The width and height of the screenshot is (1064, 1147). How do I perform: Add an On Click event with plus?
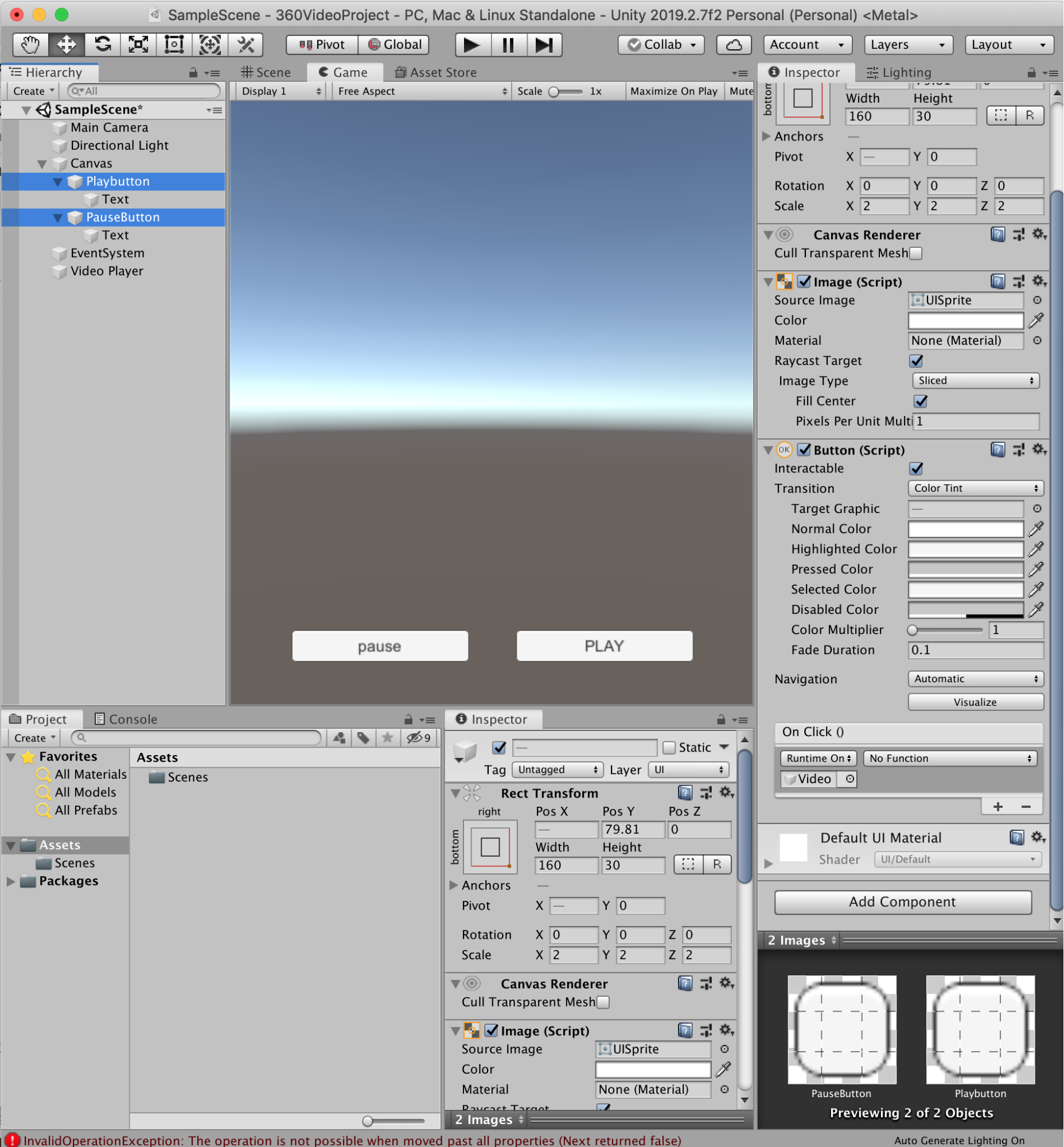pos(998,807)
